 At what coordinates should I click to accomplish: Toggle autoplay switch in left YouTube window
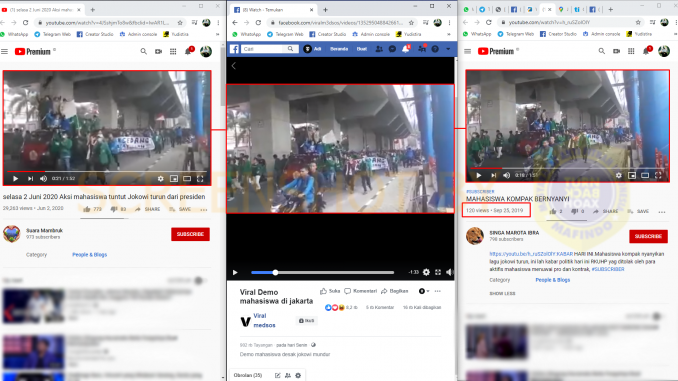[x=198, y=281]
